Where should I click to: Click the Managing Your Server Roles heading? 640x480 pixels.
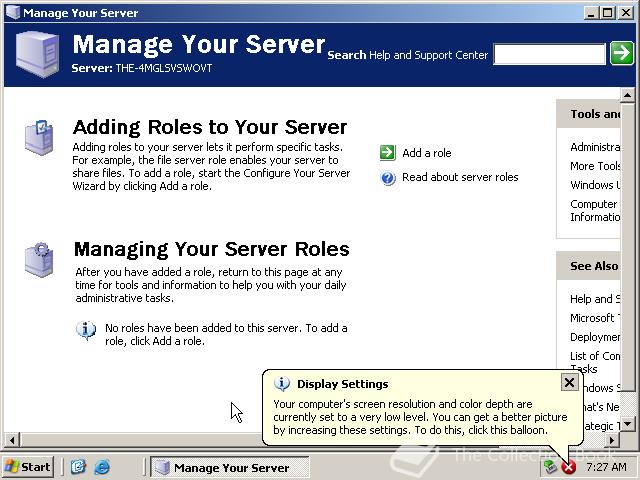tap(211, 249)
